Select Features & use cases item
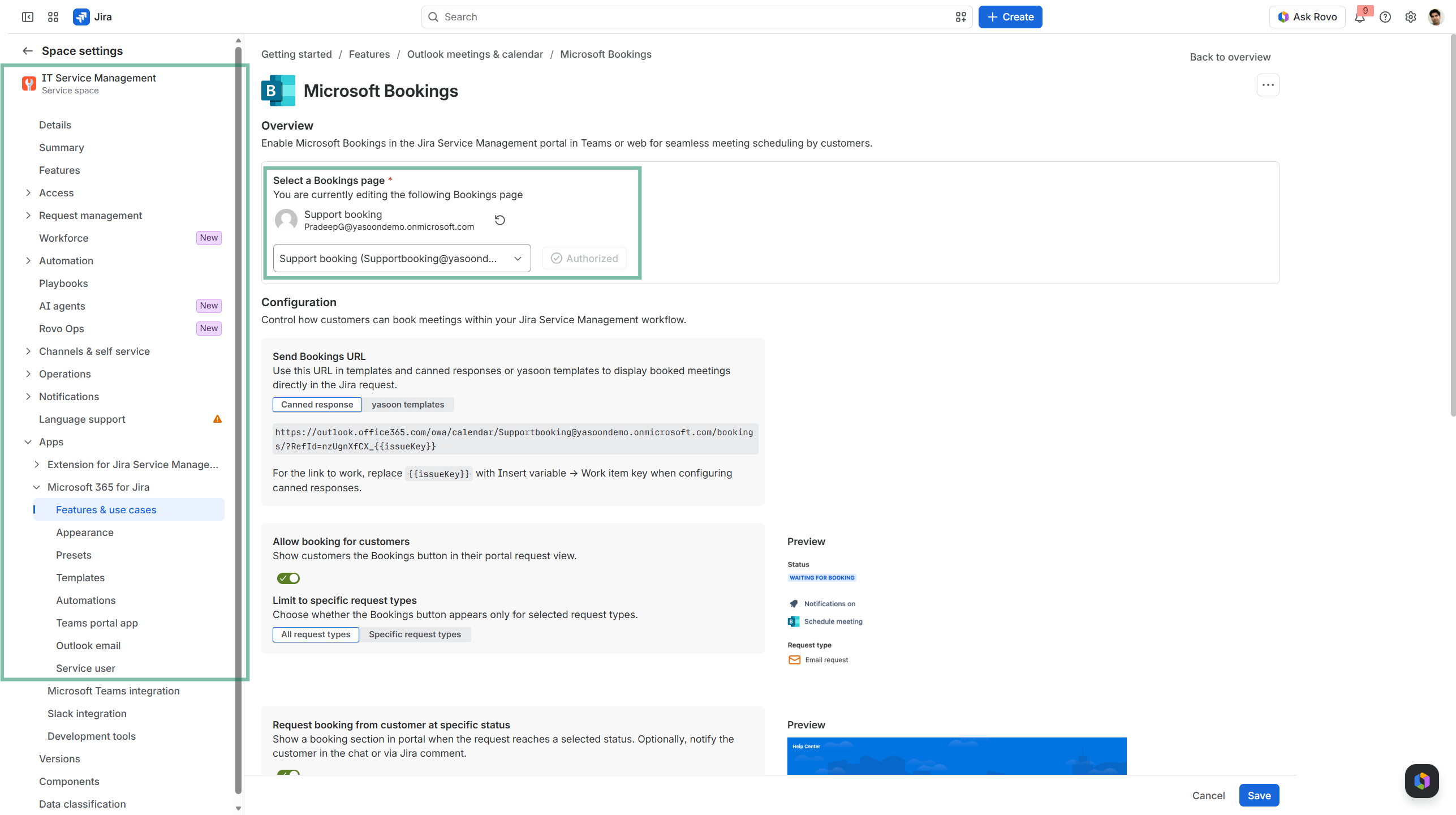Viewport: 1456px width, 815px height. click(129, 510)
